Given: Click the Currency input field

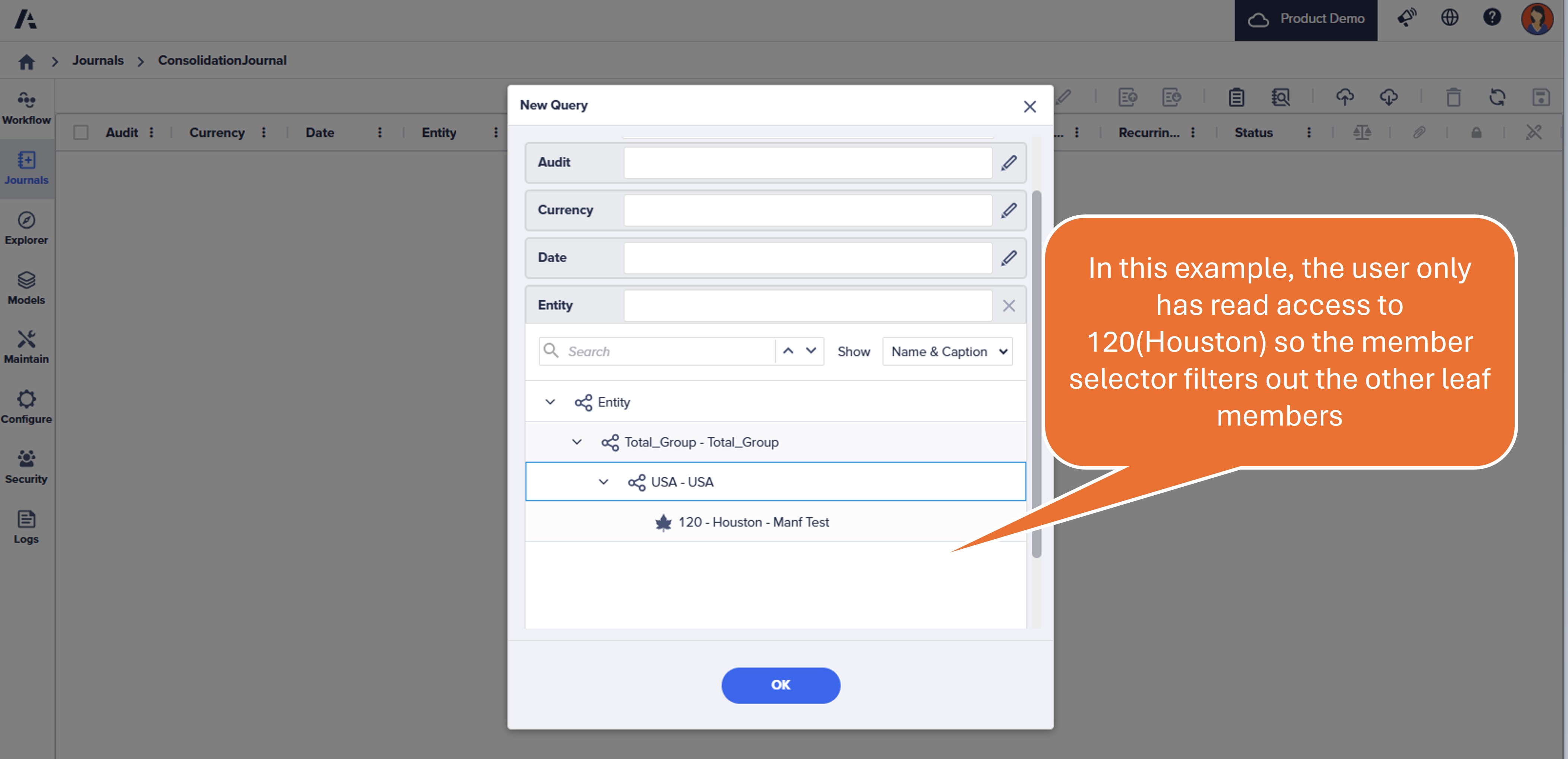Looking at the screenshot, I should click(x=808, y=210).
